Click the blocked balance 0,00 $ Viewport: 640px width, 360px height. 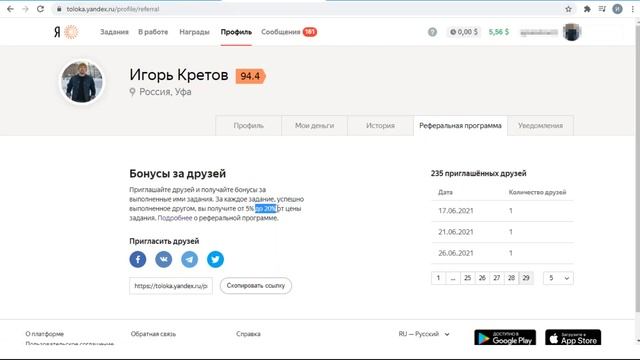(464, 32)
